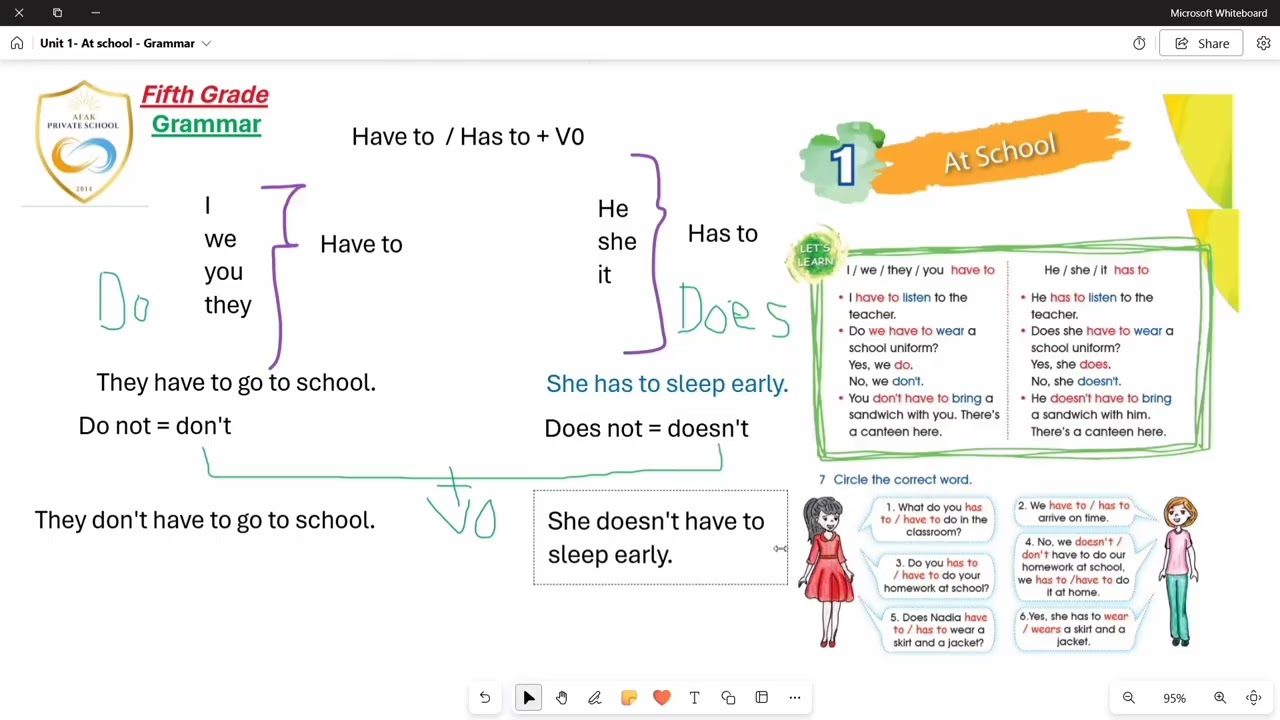Select the 'Have to / Has to + V0' text
Viewport: 1280px width, 720px height.
pos(468,136)
